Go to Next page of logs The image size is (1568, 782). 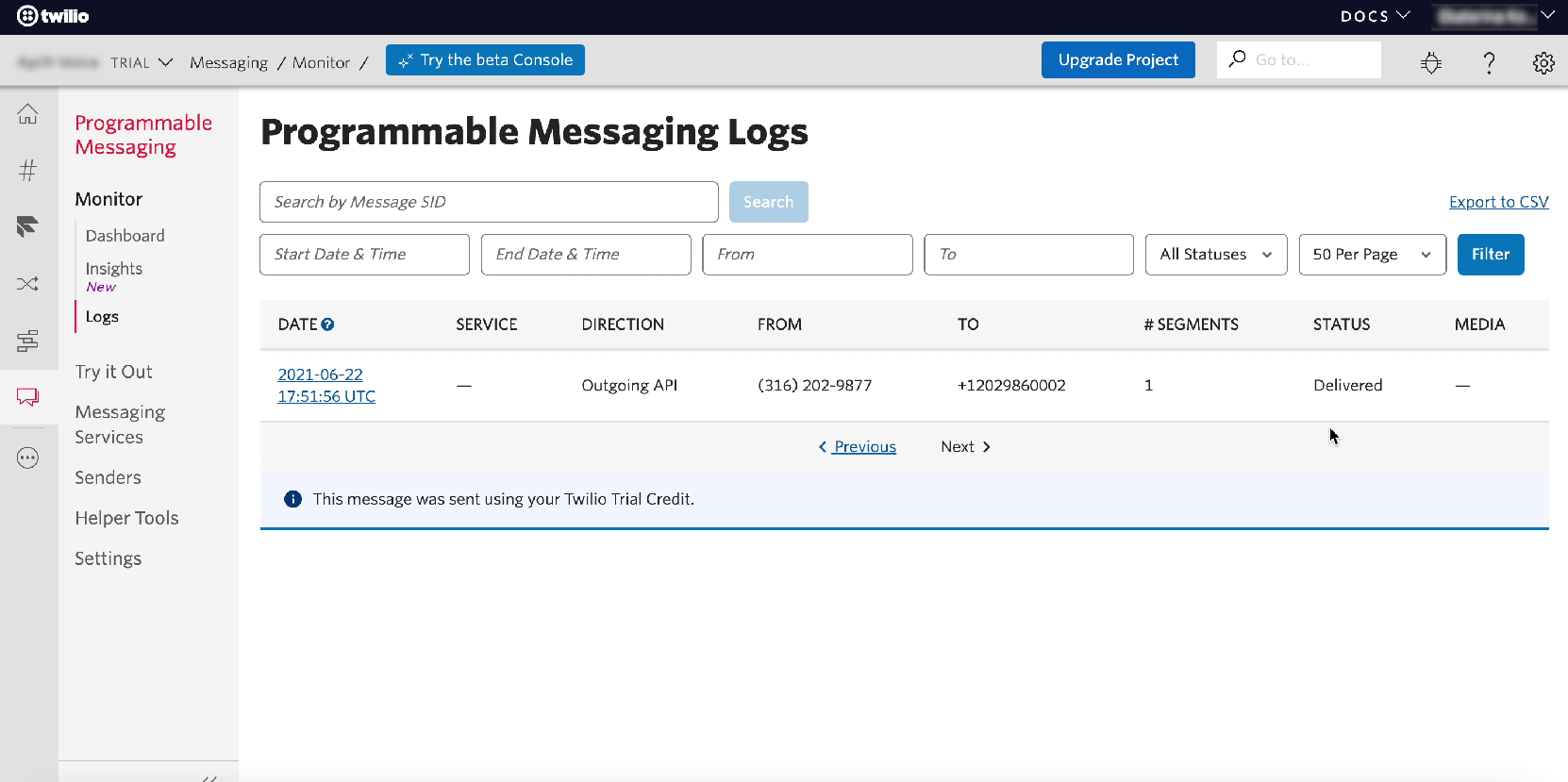tap(965, 447)
